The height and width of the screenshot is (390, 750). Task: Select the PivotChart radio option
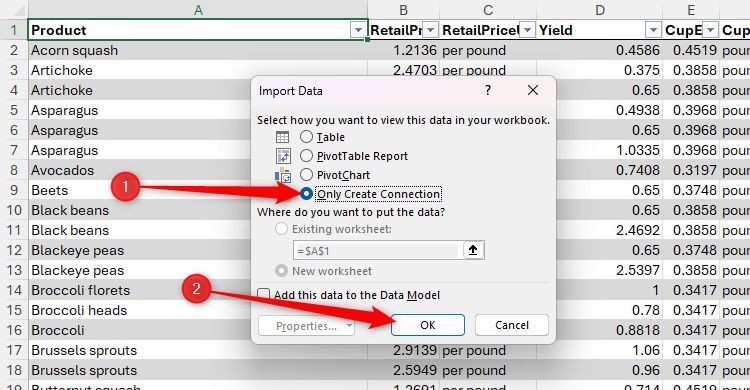(306, 175)
